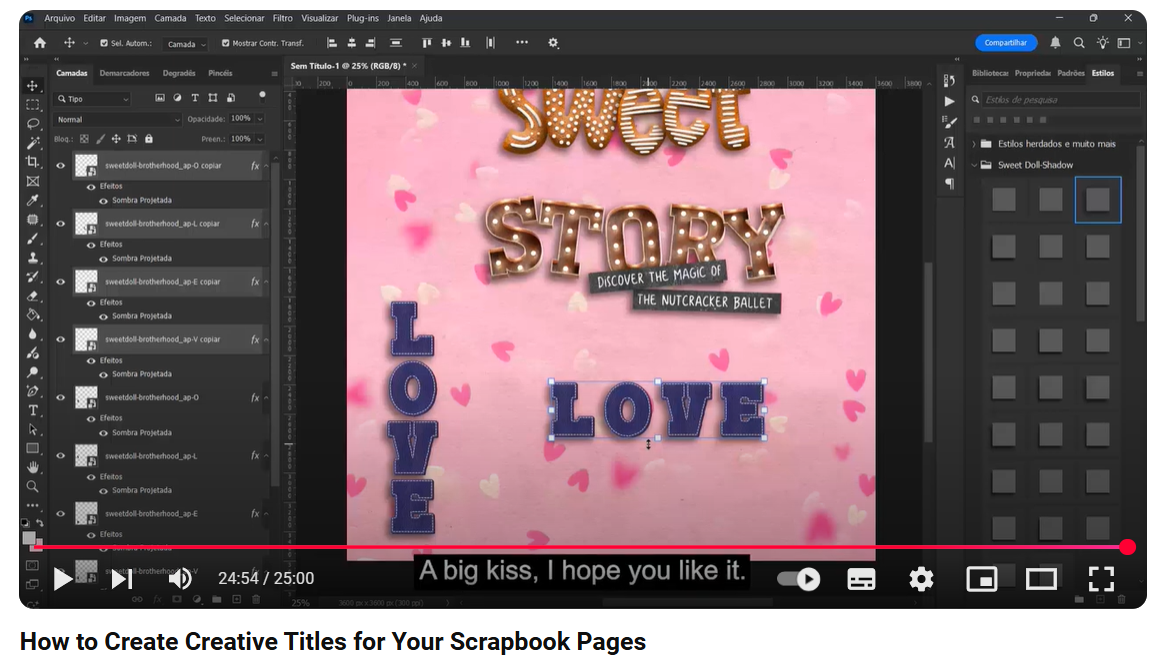
Task: Select the Brush tool
Action: tap(33, 239)
